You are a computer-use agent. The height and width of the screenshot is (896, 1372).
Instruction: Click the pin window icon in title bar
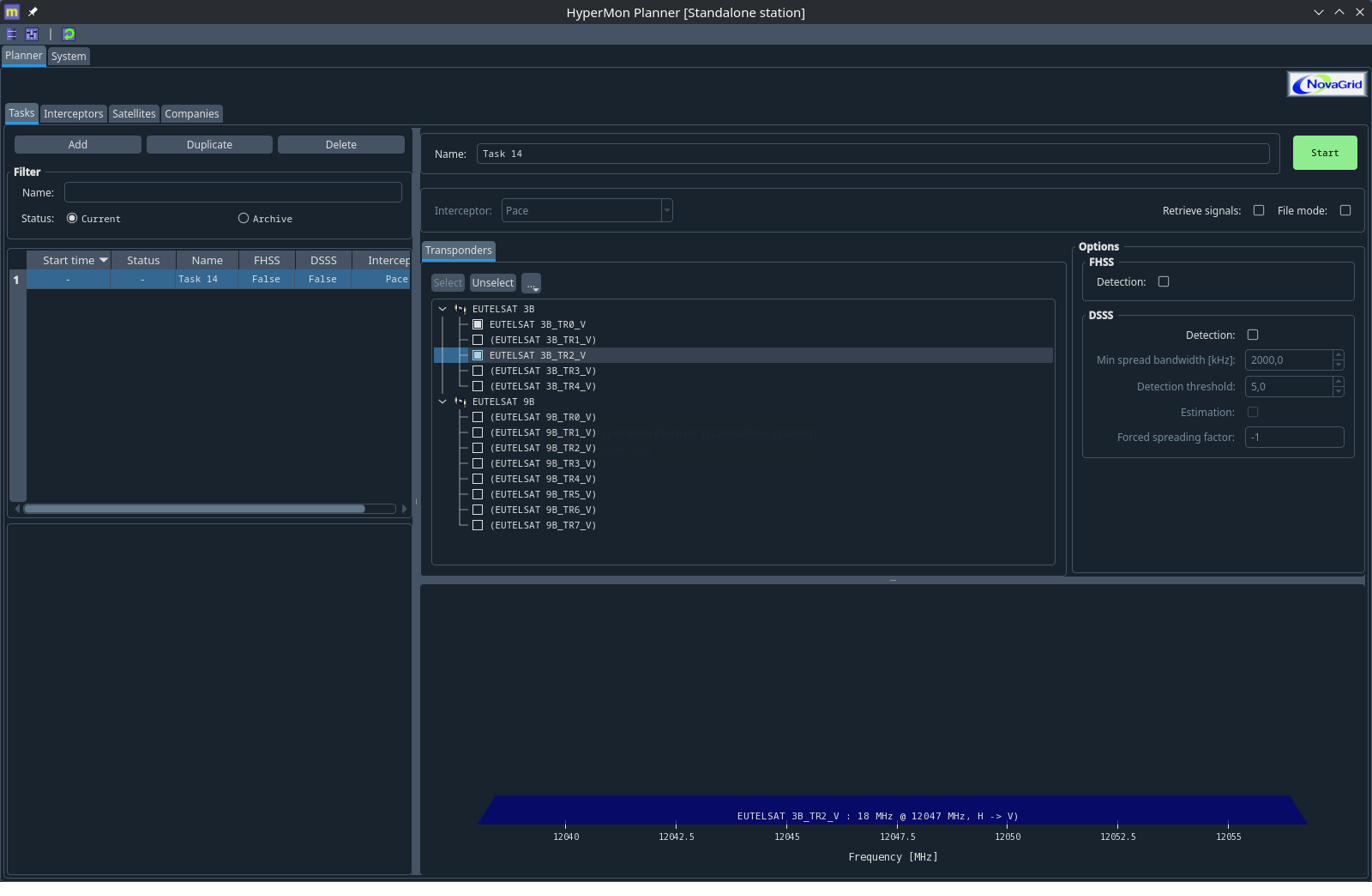click(x=33, y=12)
